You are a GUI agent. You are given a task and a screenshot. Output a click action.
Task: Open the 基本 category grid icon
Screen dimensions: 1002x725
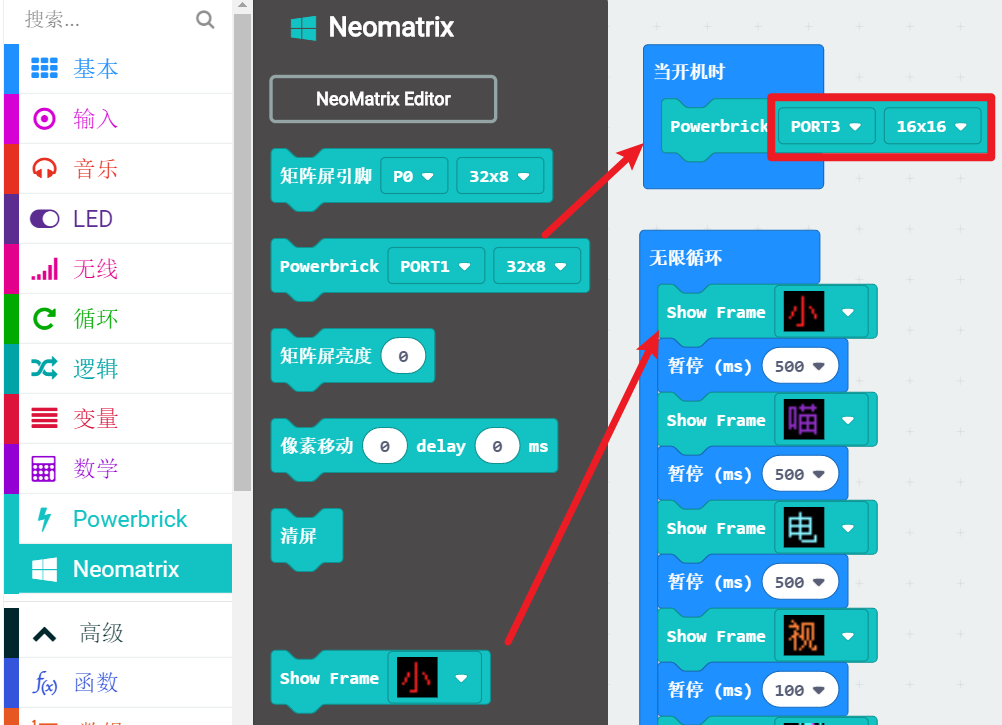coord(44,68)
